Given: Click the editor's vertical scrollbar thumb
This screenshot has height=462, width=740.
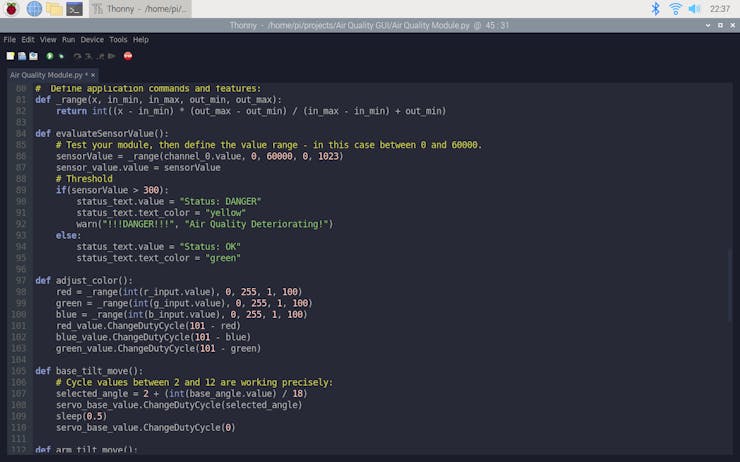Looking at the screenshot, I should pos(730,286).
